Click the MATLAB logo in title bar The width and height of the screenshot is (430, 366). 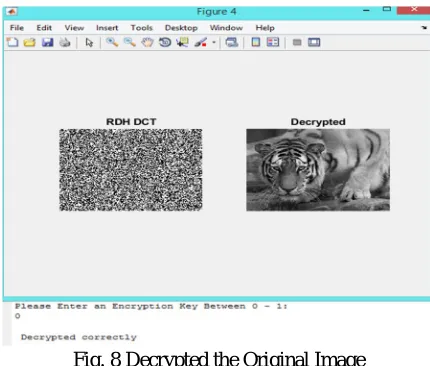pyautogui.click(x=12, y=12)
